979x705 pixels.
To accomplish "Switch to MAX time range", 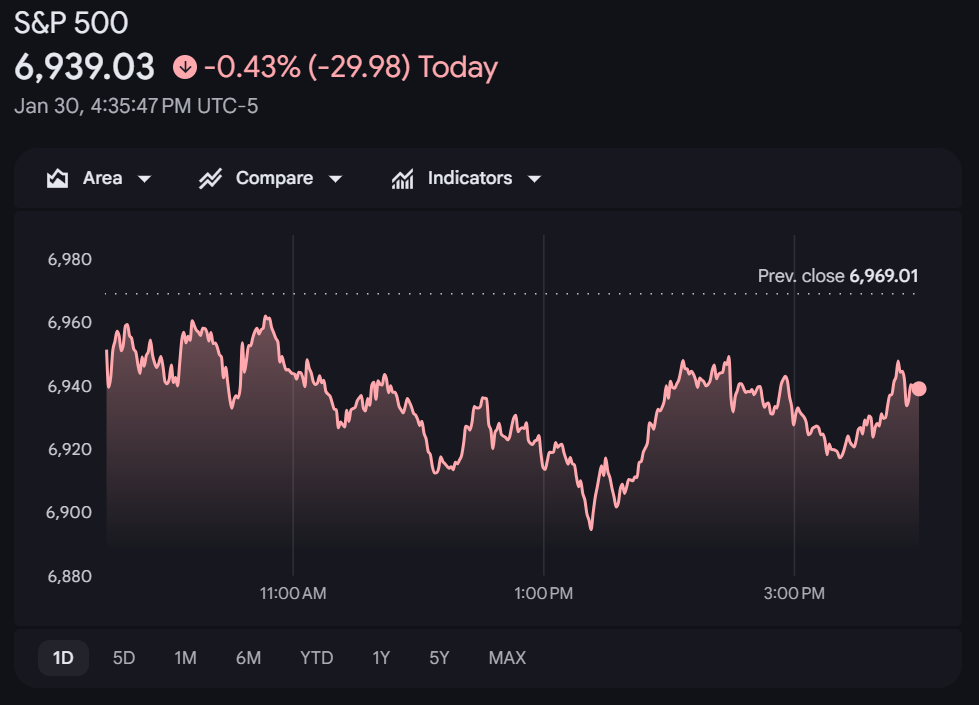I will pos(507,658).
